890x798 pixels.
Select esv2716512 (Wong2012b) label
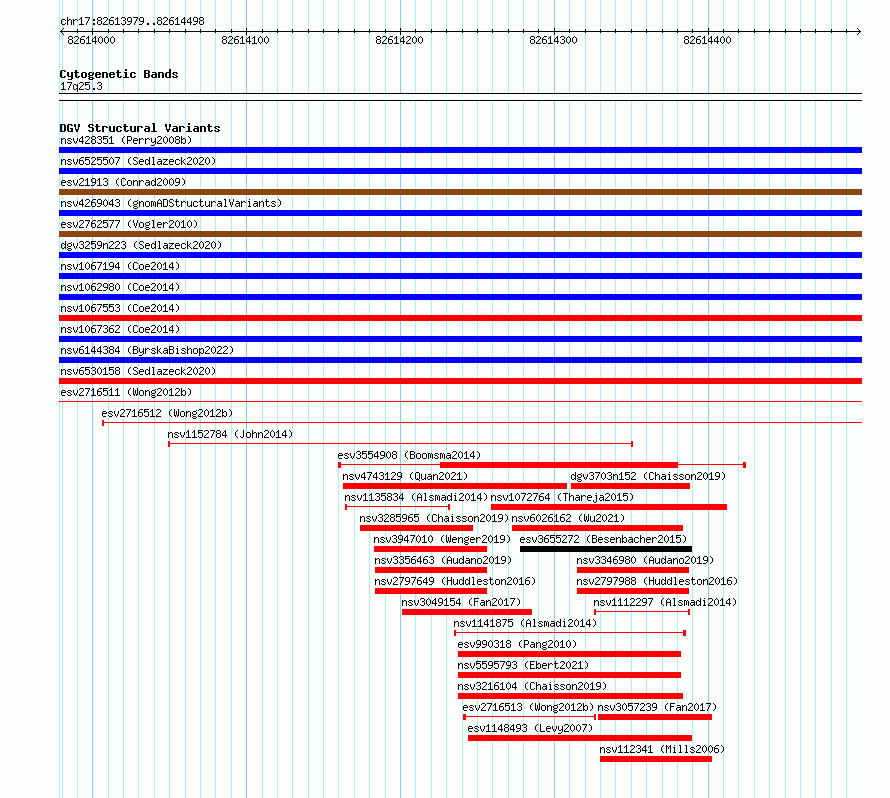pos(167,413)
